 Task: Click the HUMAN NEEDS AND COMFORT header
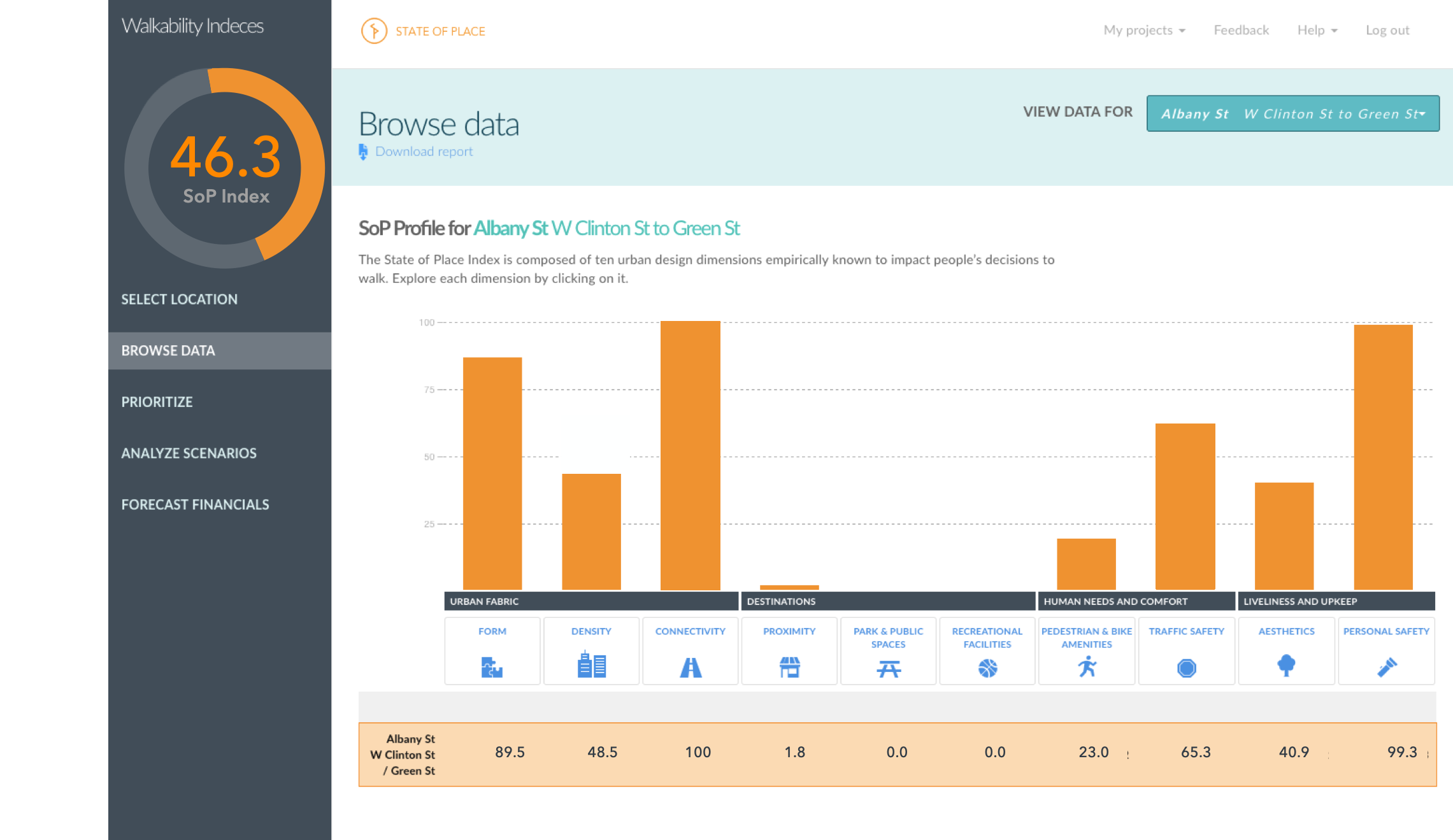coord(1136,601)
